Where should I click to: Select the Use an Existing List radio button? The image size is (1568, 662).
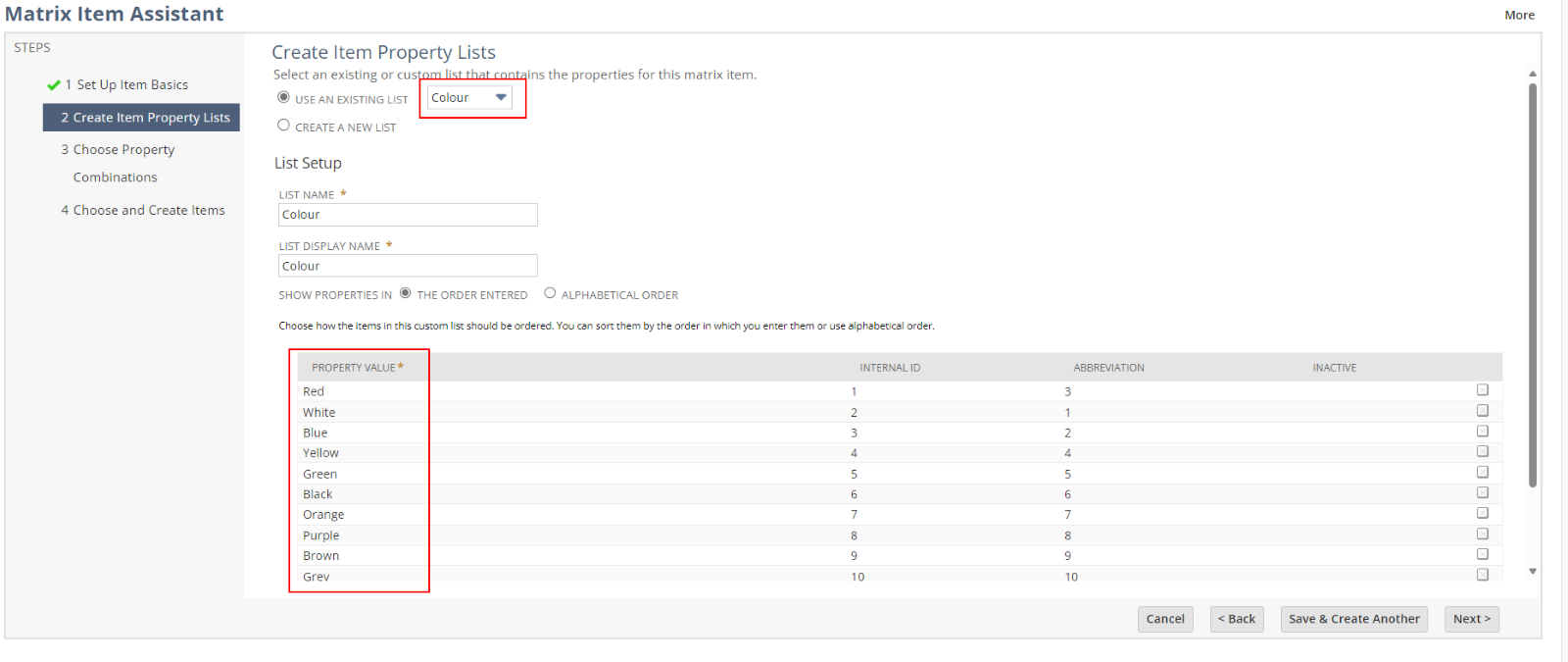tap(284, 98)
